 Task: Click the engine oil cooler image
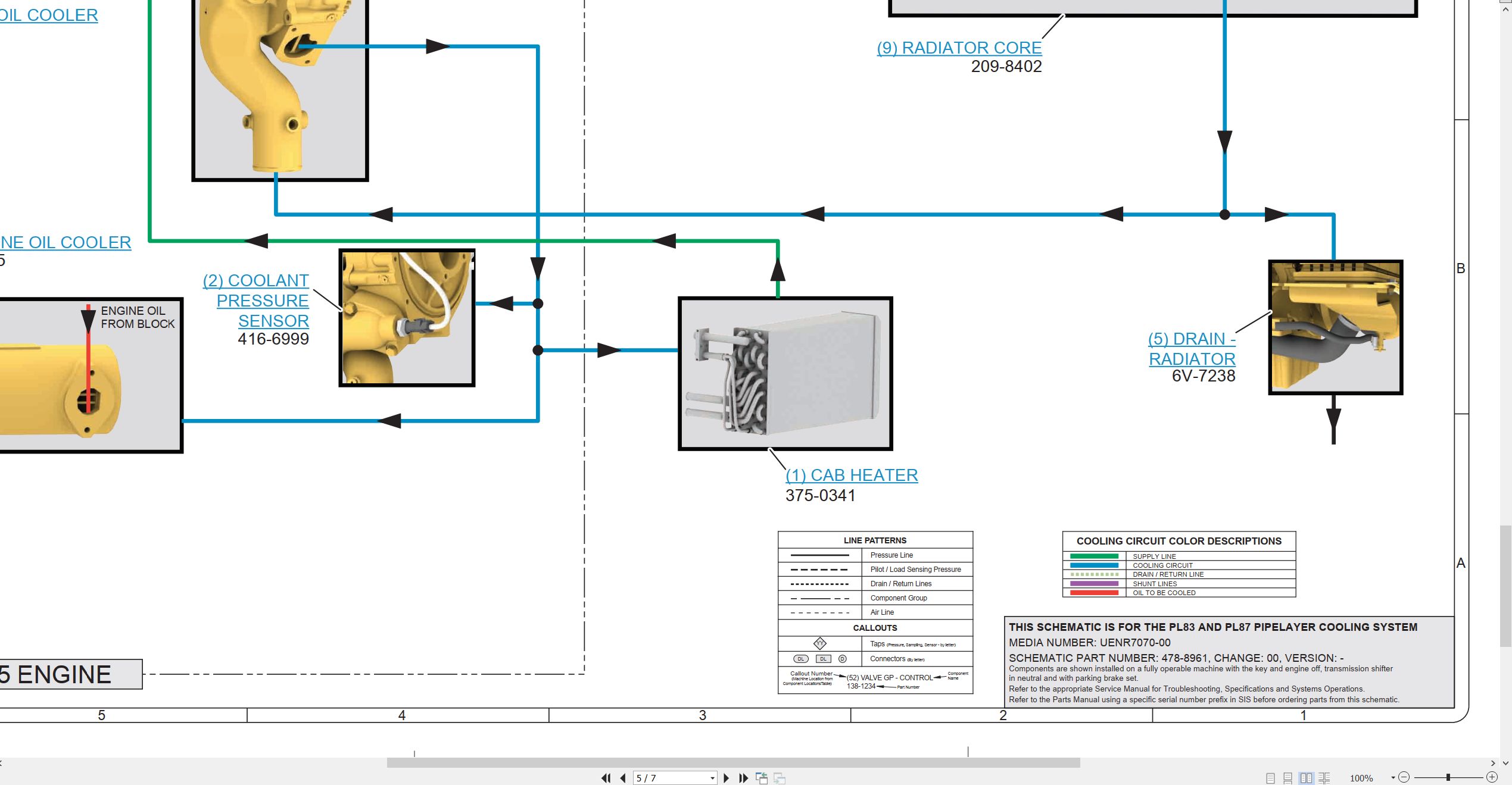91,376
